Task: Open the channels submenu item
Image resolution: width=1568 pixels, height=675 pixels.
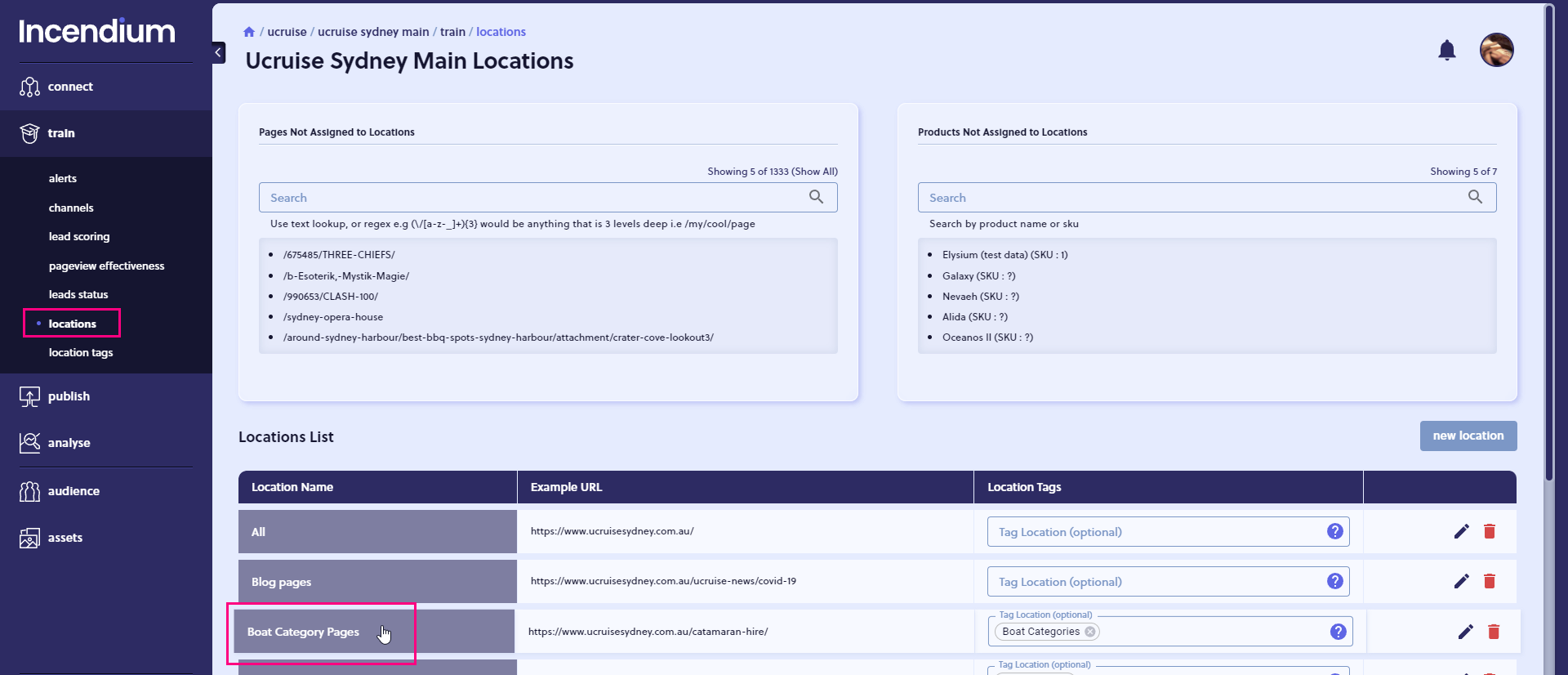Action: 71,208
